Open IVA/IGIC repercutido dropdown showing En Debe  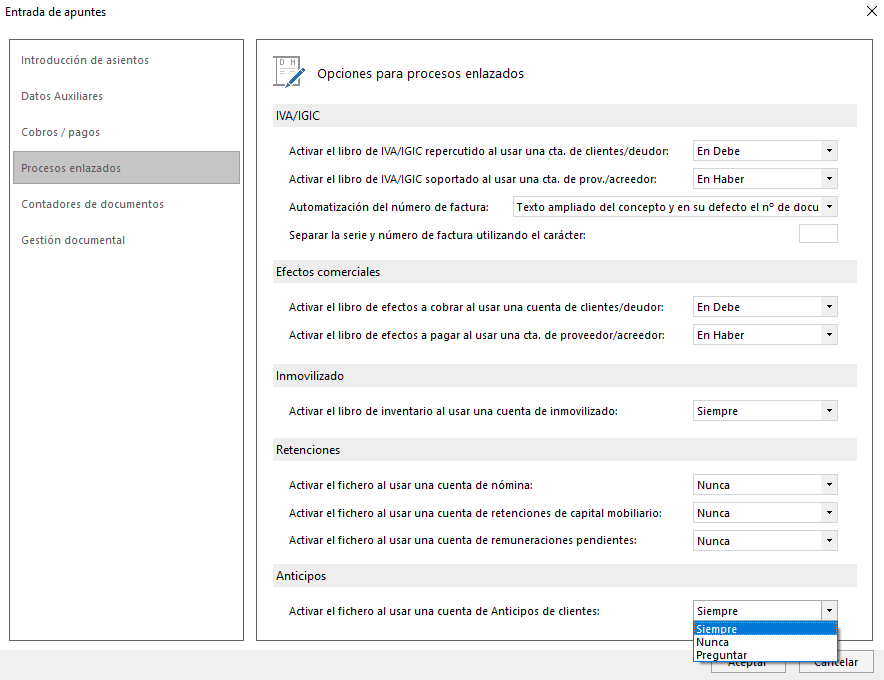[x=765, y=151]
